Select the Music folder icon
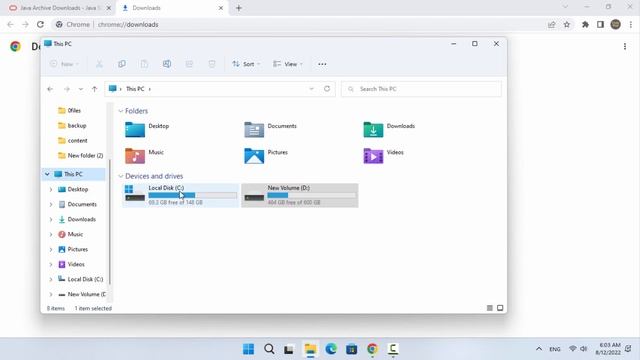The height and width of the screenshot is (360, 640). pos(135,156)
